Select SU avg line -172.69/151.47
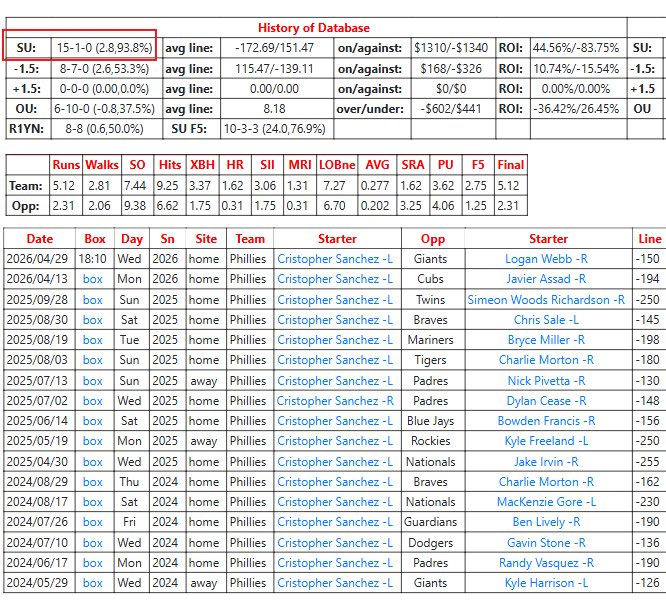Screen dimensions: 666x601 point(274,48)
